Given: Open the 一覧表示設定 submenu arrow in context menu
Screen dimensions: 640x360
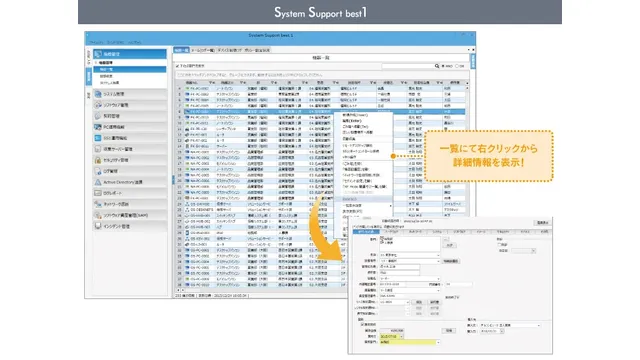Looking at the screenshot, I should tap(391, 205).
